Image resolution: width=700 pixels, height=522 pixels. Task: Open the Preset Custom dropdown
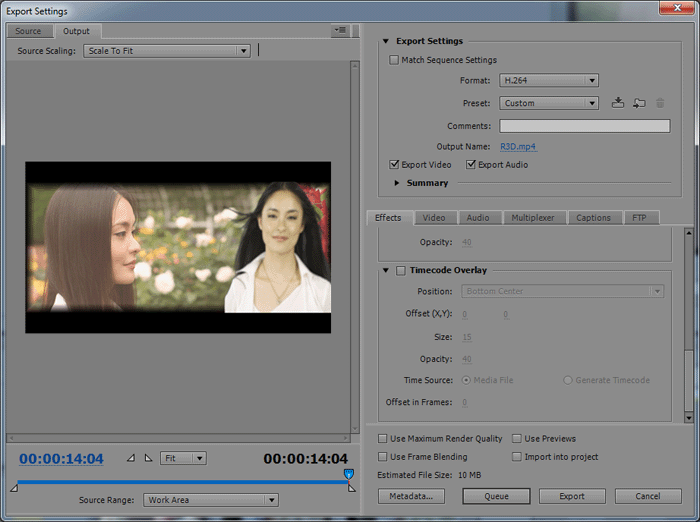[549, 103]
